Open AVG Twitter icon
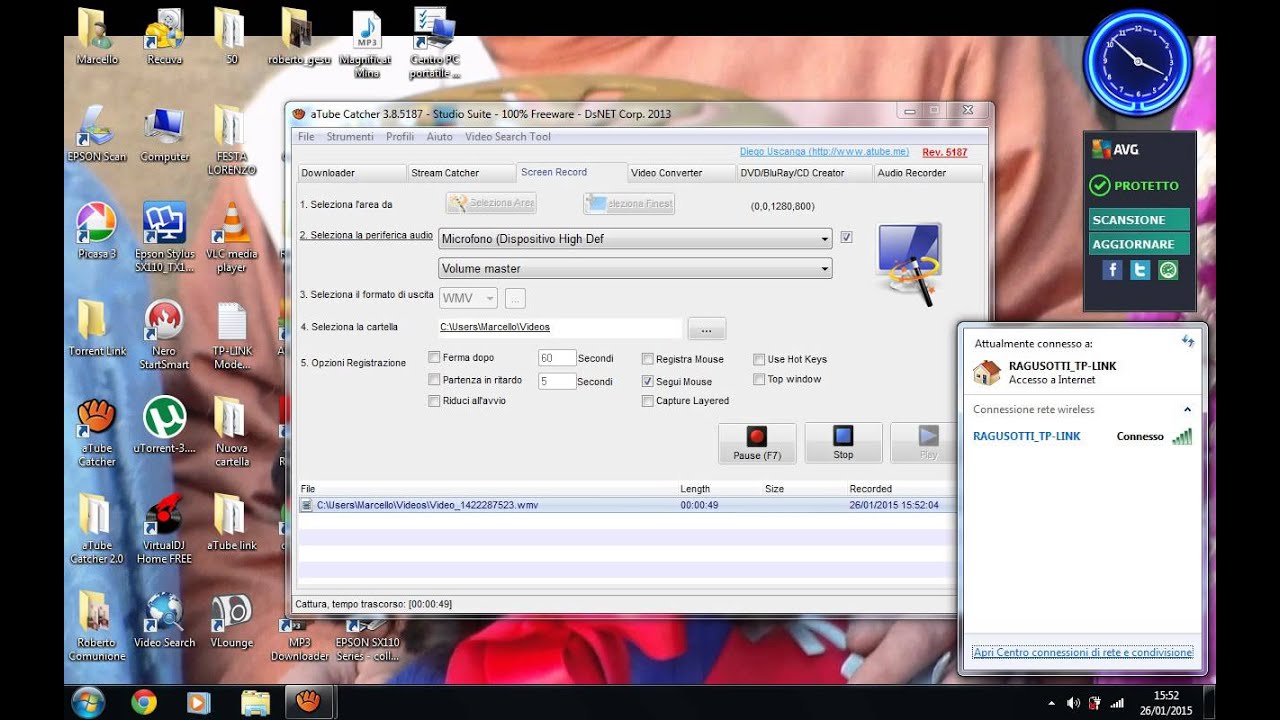This screenshot has width=1280, height=720. pyautogui.click(x=1140, y=270)
